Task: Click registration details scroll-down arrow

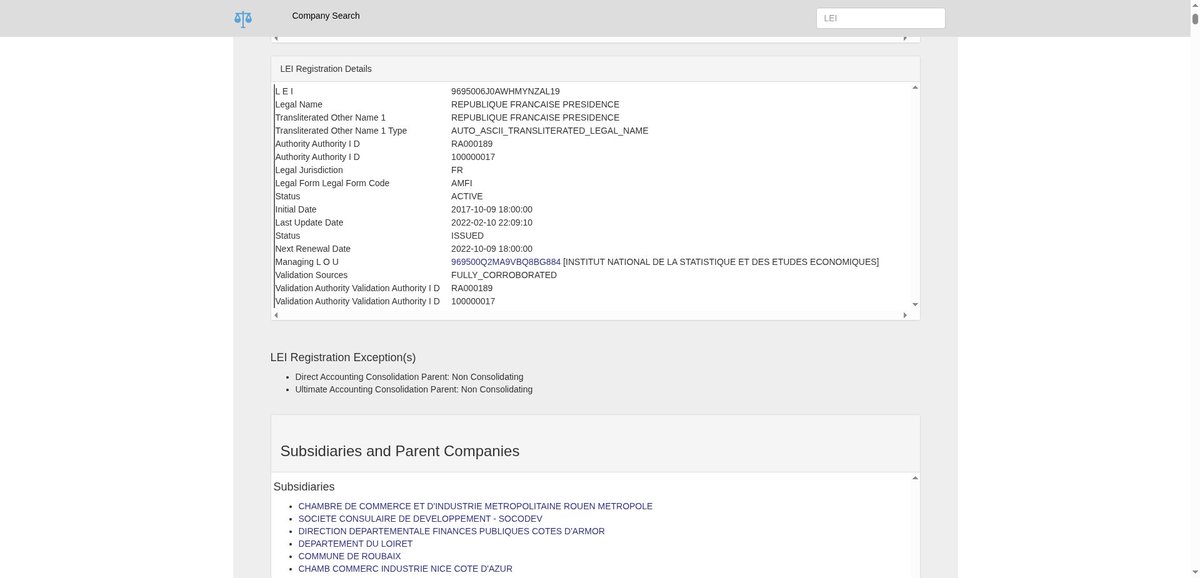Action: [915, 304]
